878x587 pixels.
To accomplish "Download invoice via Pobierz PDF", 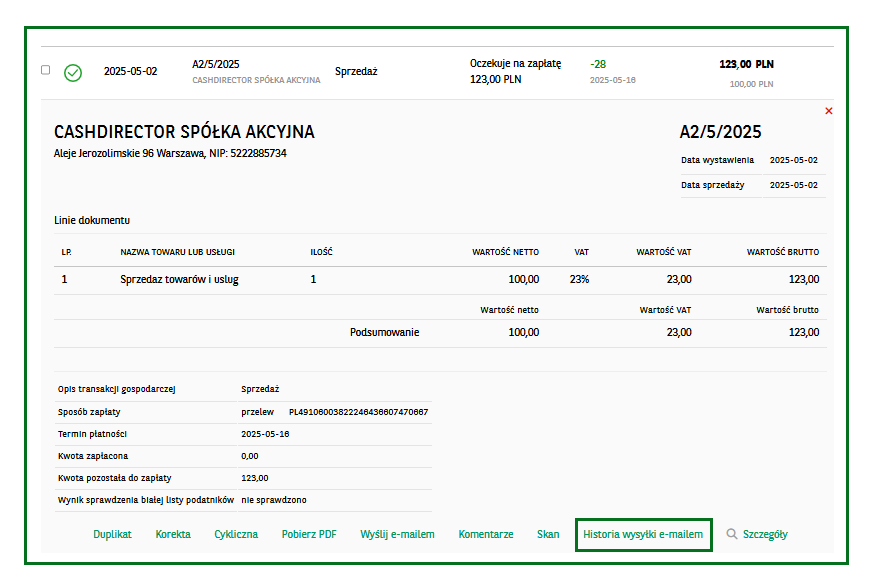I will click(x=309, y=534).
